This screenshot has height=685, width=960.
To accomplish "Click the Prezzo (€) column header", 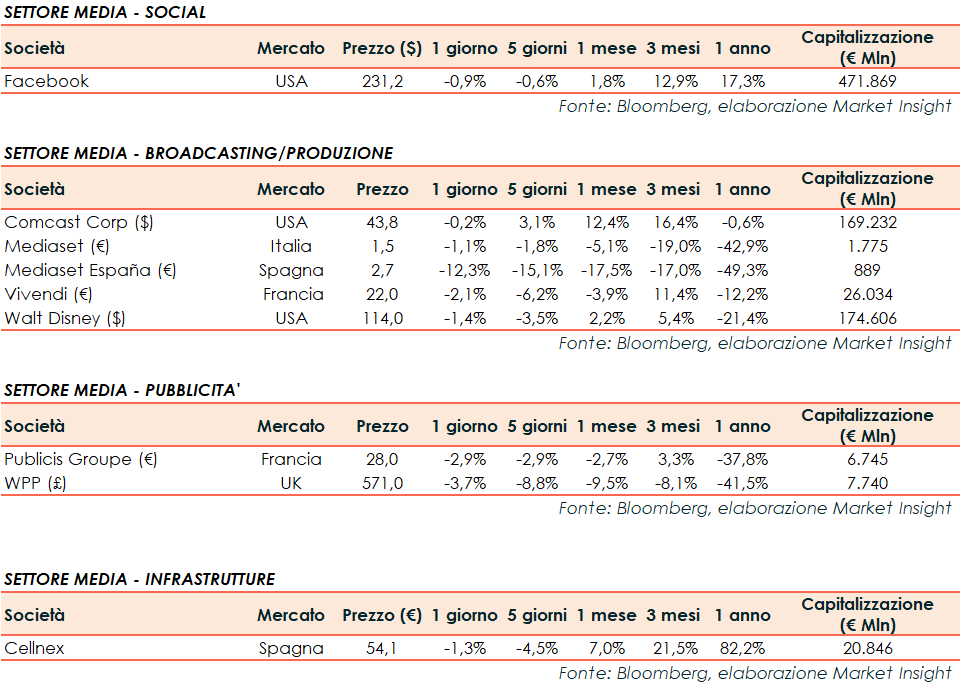I will click(382, 615).
